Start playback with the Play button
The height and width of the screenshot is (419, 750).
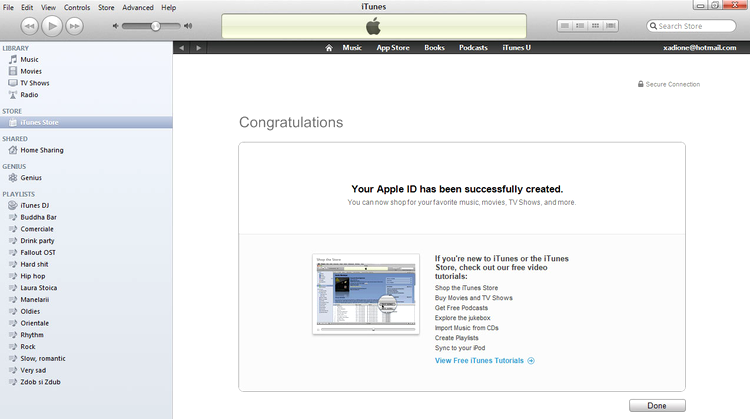[x=52, y=26]
